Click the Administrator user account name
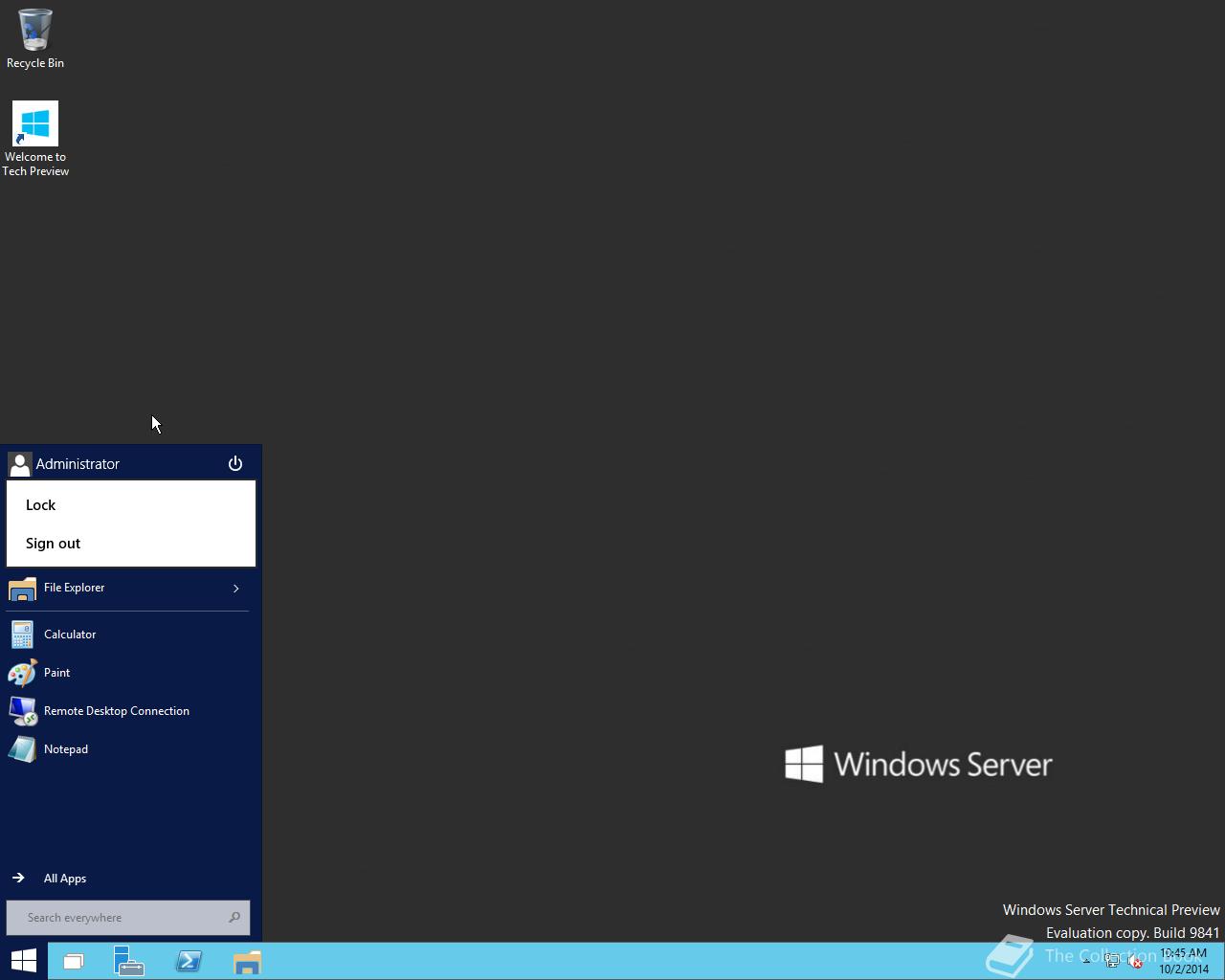Screen dimensions: 1225x980 (x=78, y=463)
